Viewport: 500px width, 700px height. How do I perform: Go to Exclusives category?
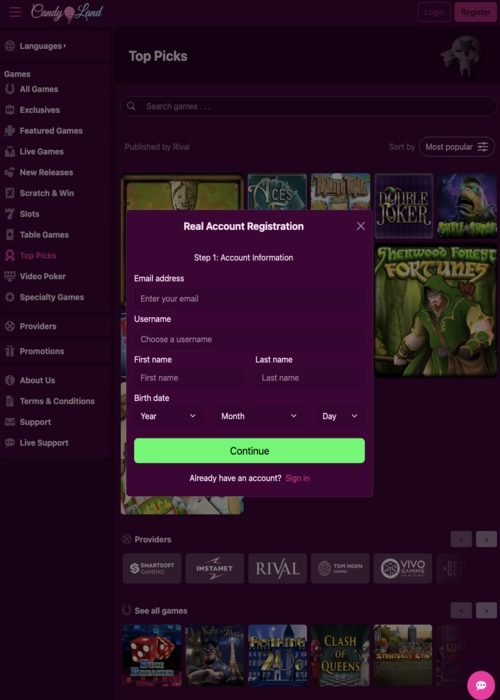[x=40, y=110]
